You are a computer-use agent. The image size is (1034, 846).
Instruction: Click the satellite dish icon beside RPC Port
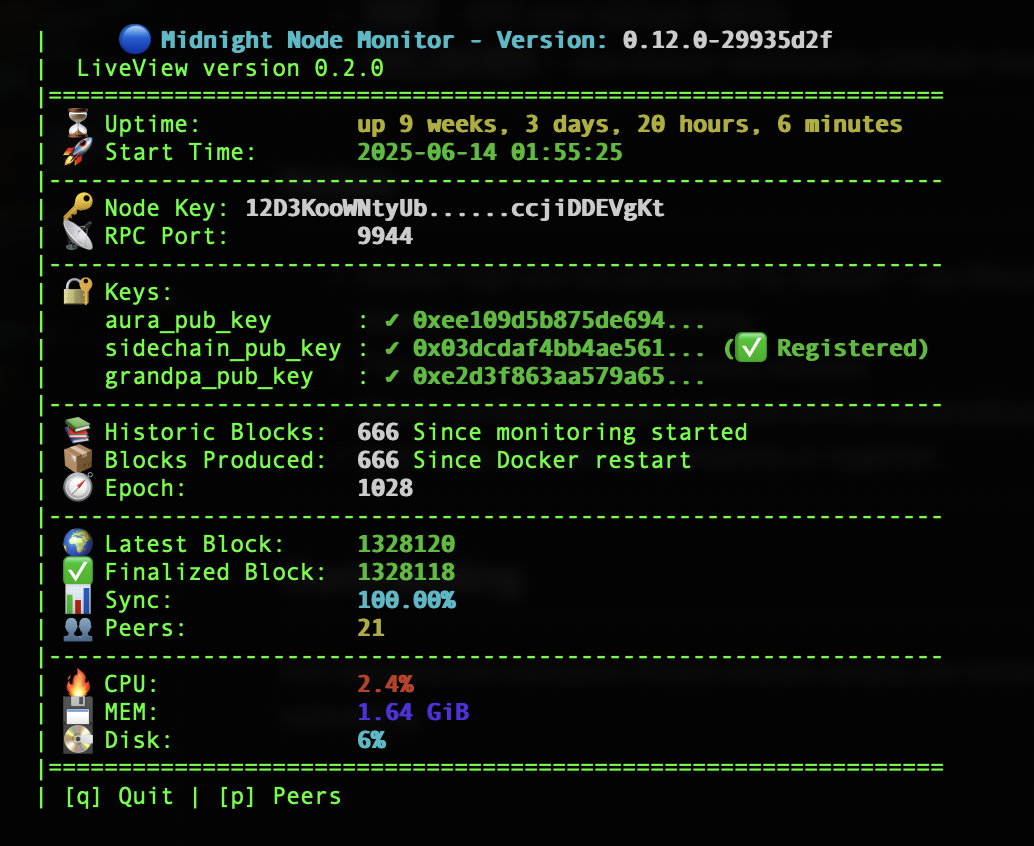click(x=77, y=236)
